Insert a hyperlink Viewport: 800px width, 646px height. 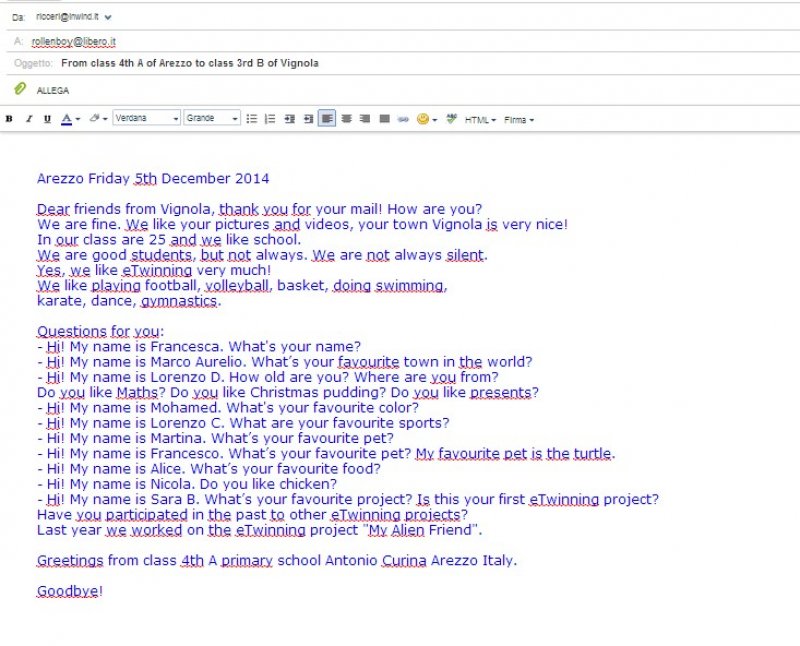[x=403, y=119]
